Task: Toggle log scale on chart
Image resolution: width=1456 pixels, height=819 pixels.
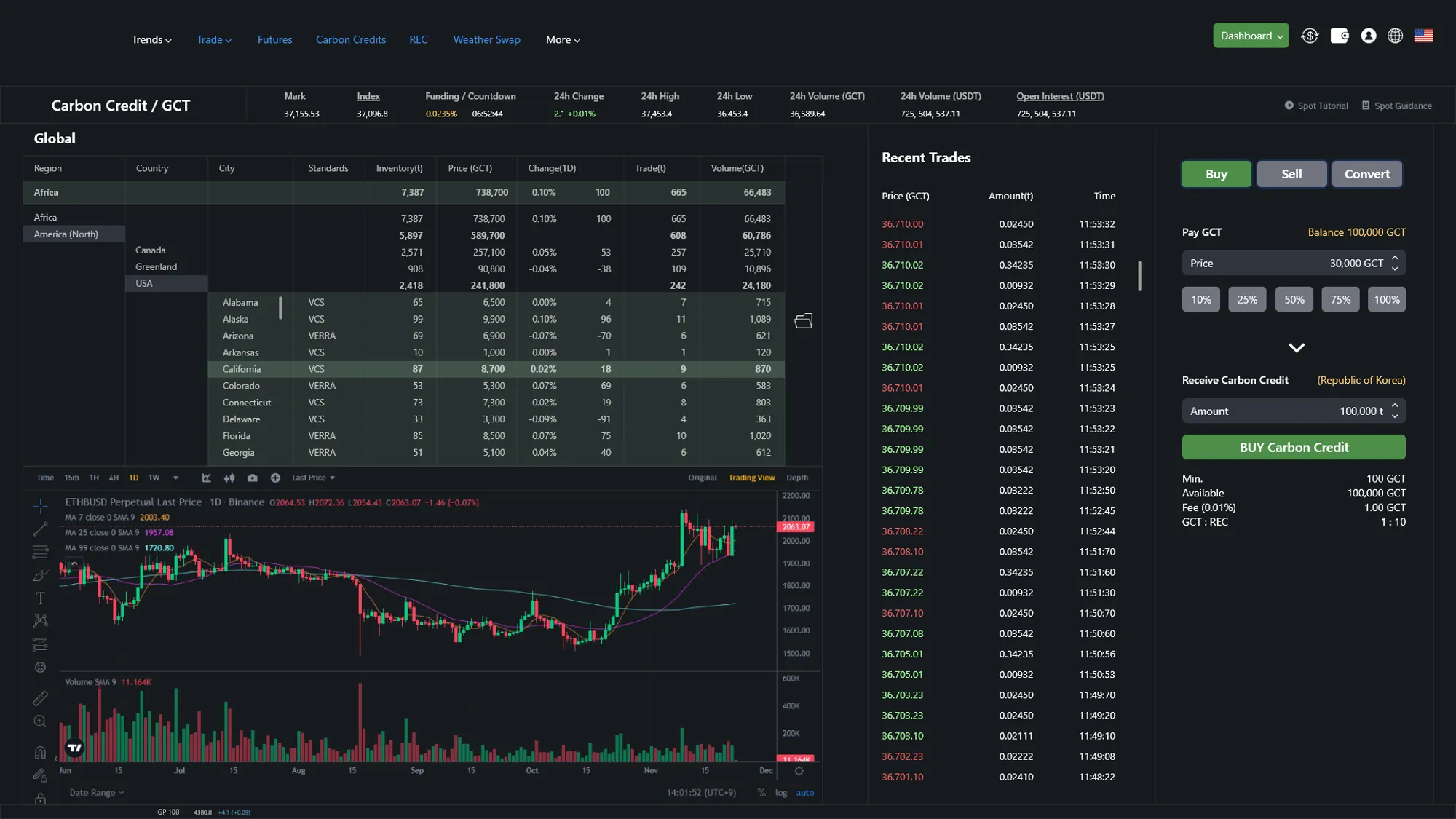Action: tap(780, 793)
